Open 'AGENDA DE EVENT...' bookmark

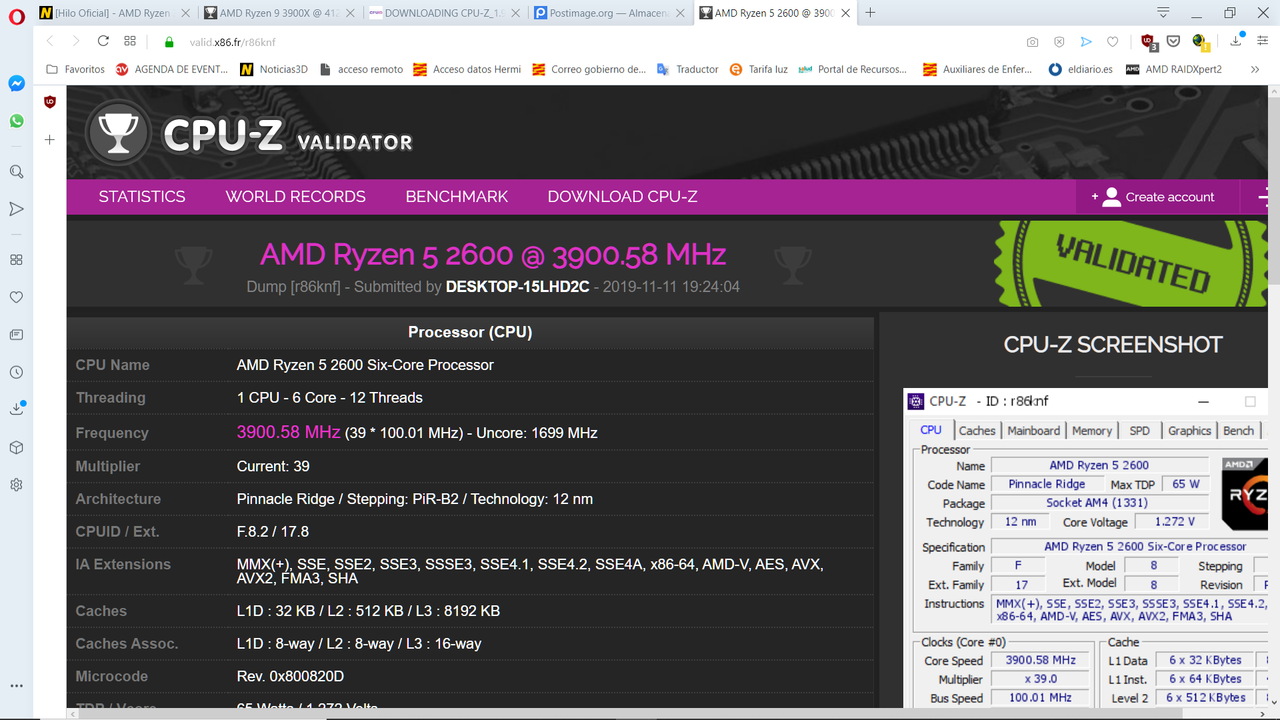coord(172,69)
